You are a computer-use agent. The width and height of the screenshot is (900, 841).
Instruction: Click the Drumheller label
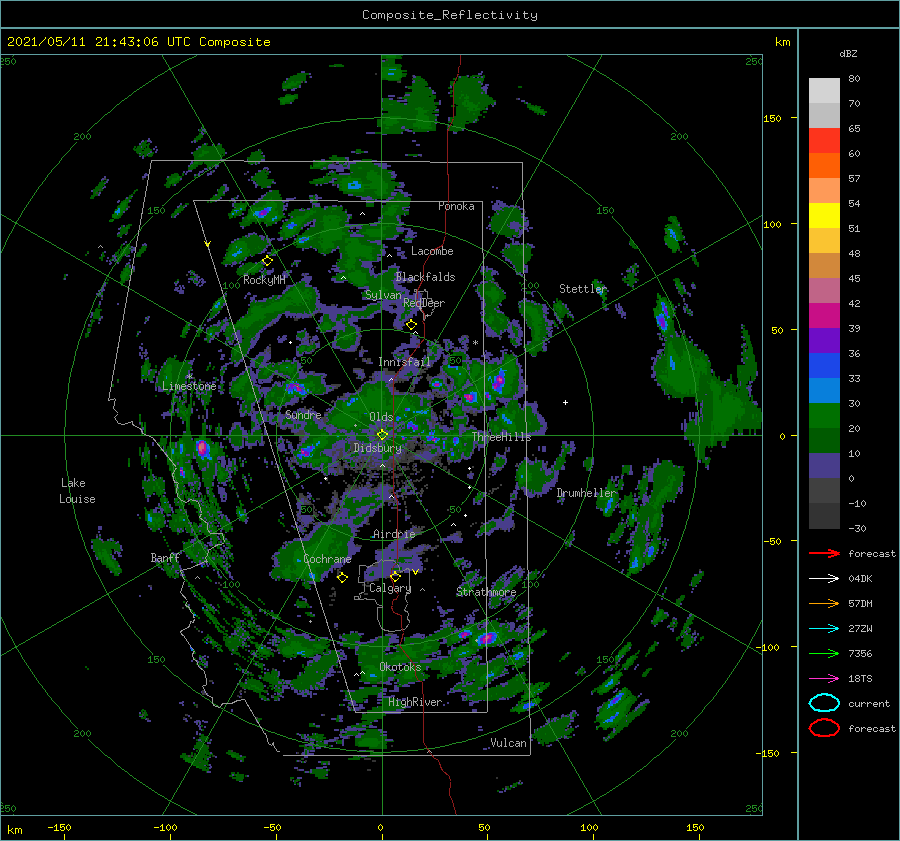point(587,493)
